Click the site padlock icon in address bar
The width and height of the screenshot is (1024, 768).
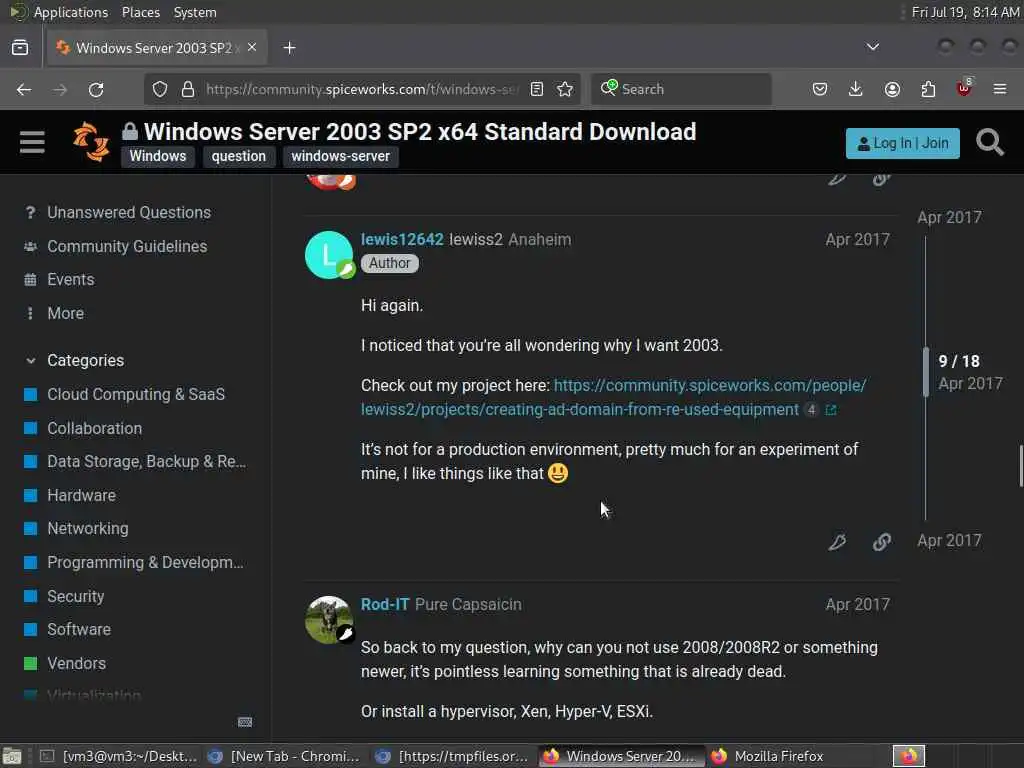[188, 89]
